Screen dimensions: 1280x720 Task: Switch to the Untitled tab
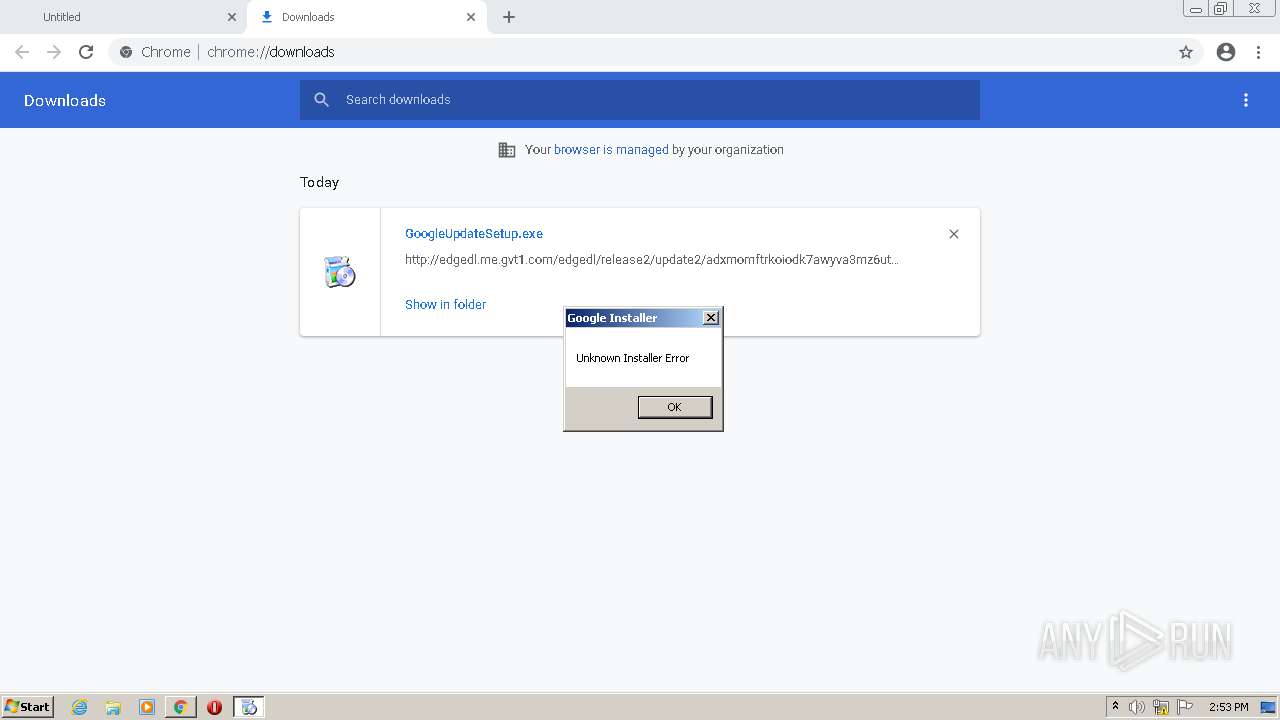123,17
